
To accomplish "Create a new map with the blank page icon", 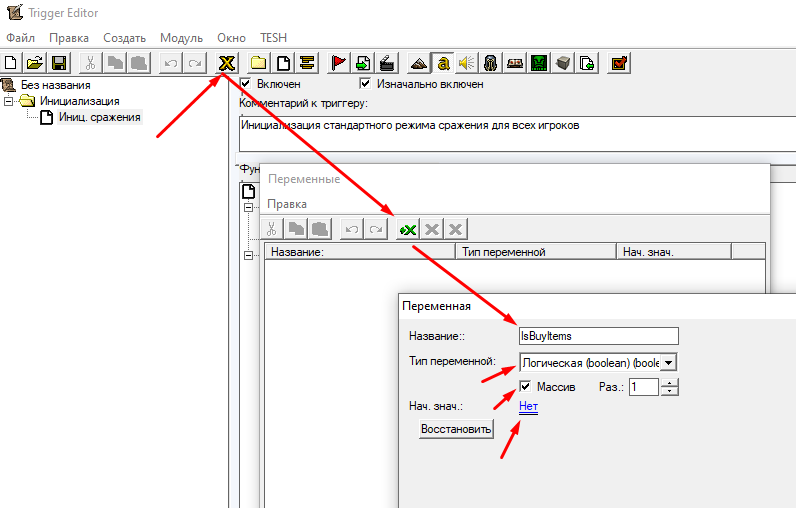I will point(11,63).
